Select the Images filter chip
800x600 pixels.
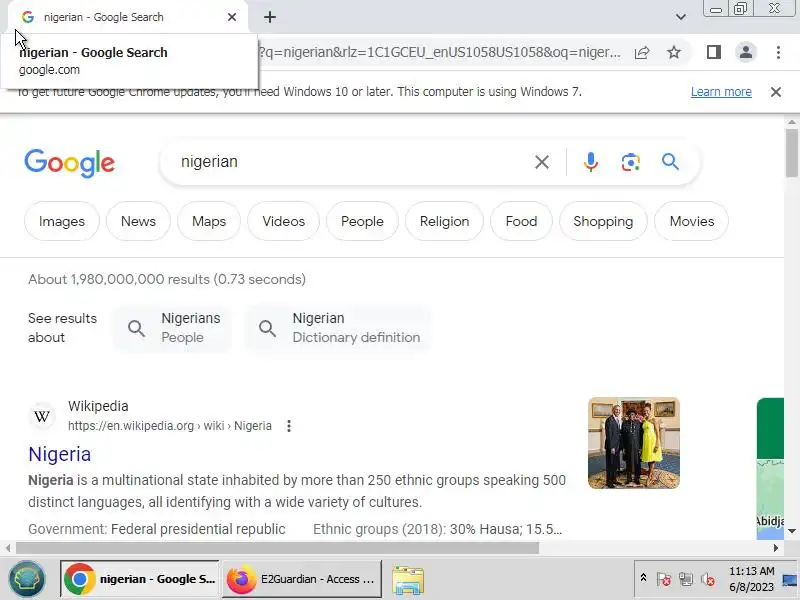pos(62,221)
